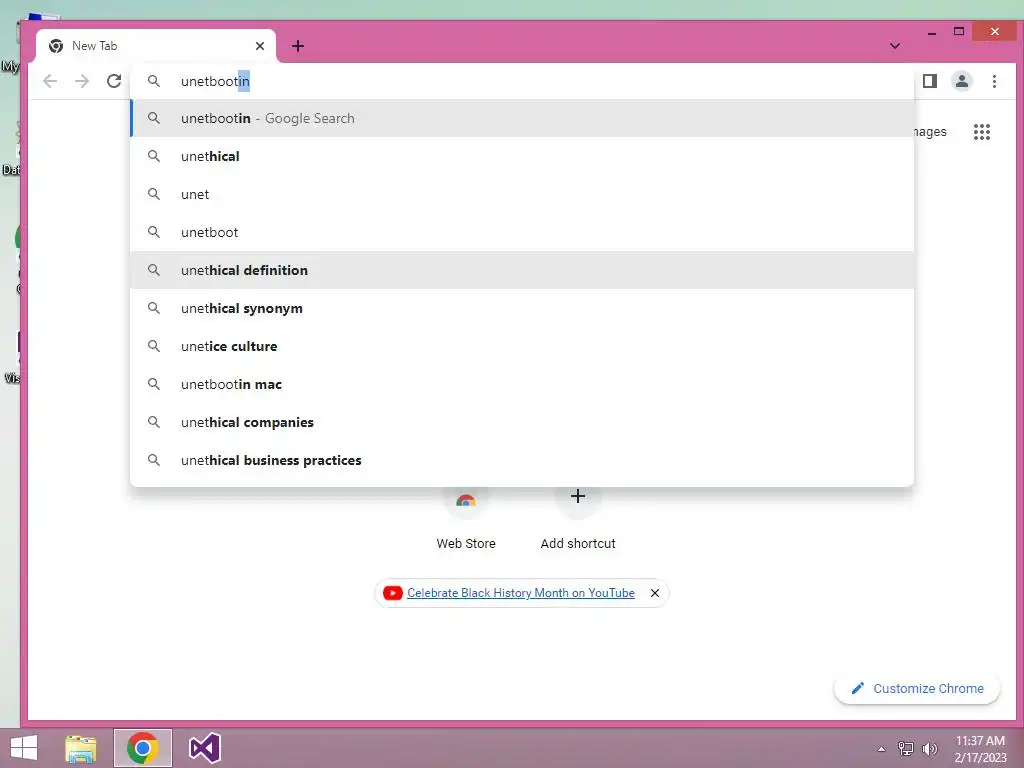The image size is (1024, 768).
Task: Open the Windows Start menu
Action: [x=24, y=748]
